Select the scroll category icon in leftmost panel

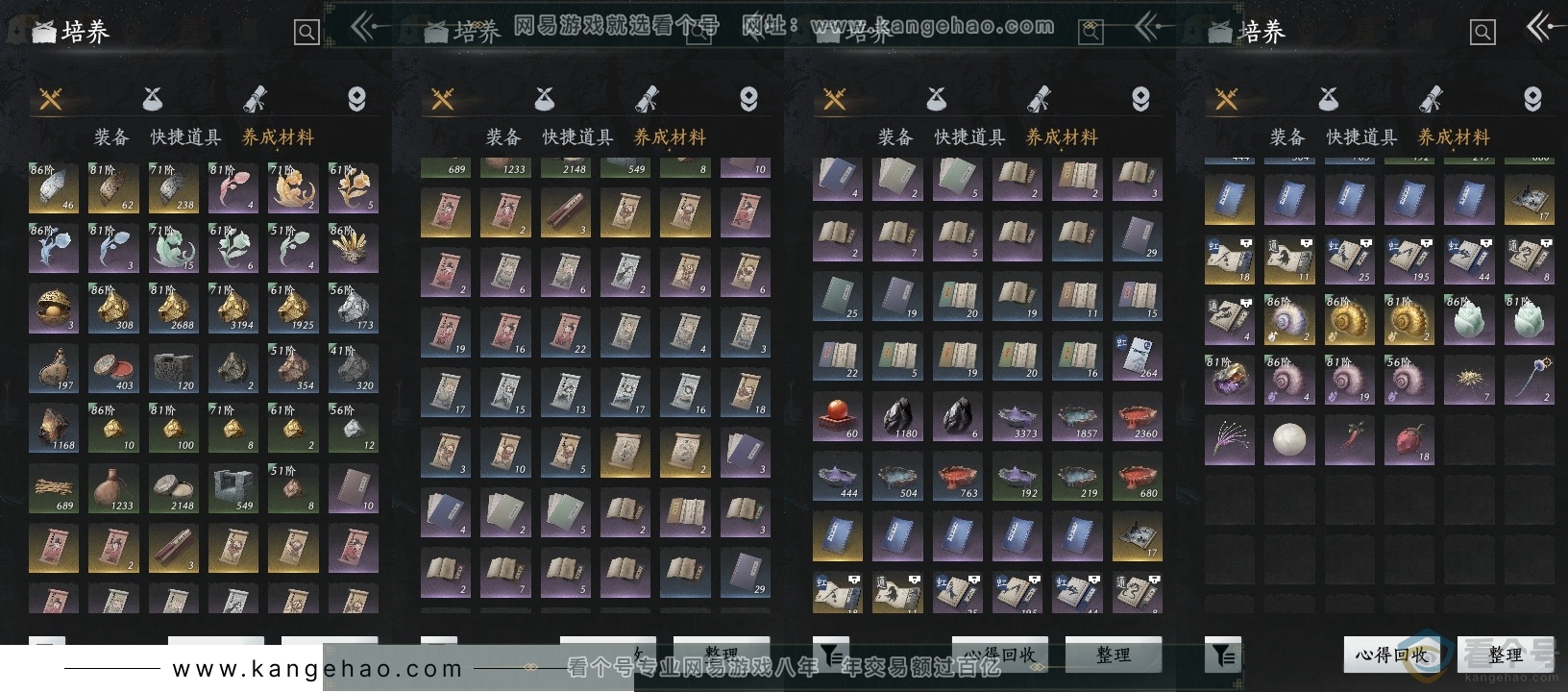[x=255, y=98]
